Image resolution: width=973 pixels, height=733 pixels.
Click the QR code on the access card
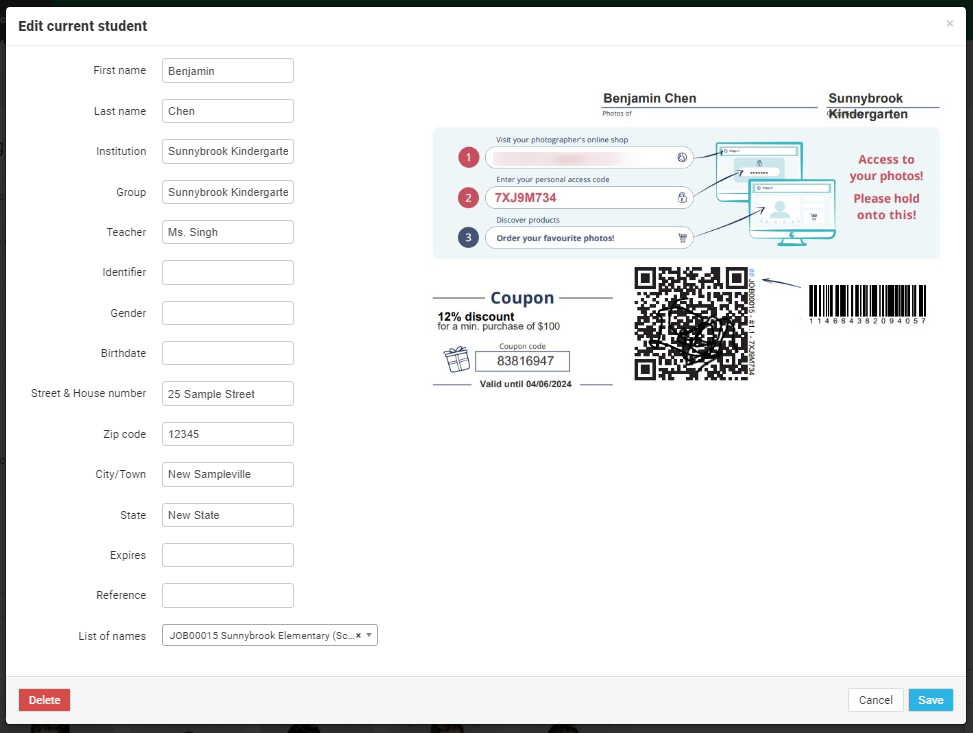click(x=691, y=323)
